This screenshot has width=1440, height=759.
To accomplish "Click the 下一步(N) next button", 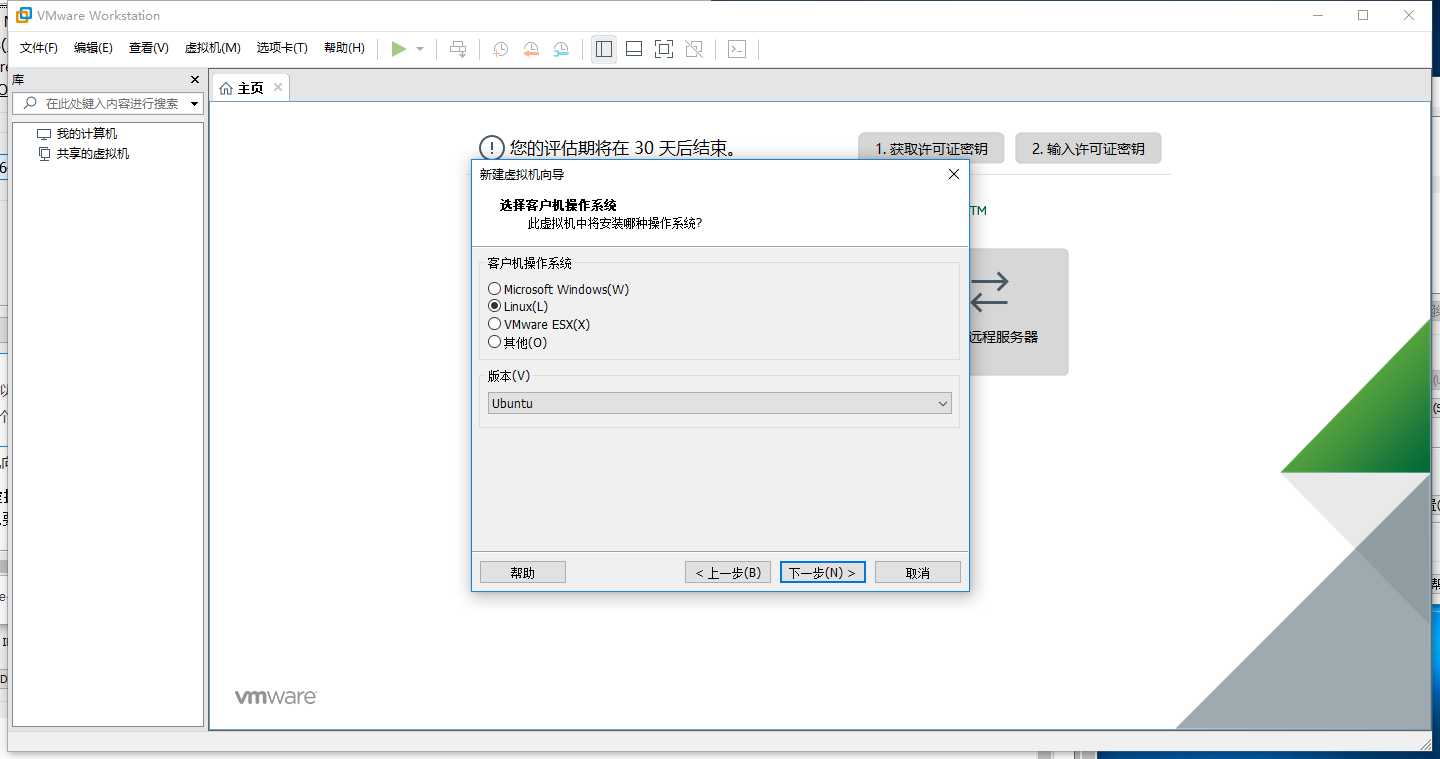I will coord(822,572).
